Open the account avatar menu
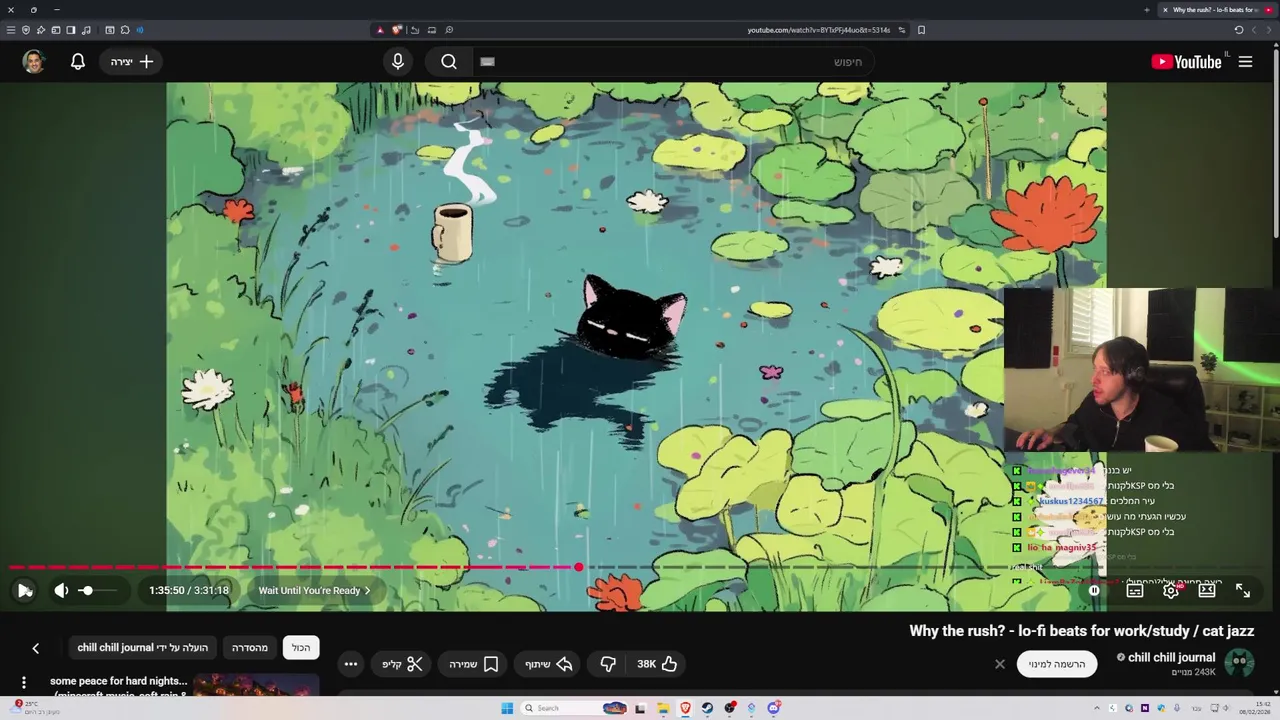 (x=34, y=62)
